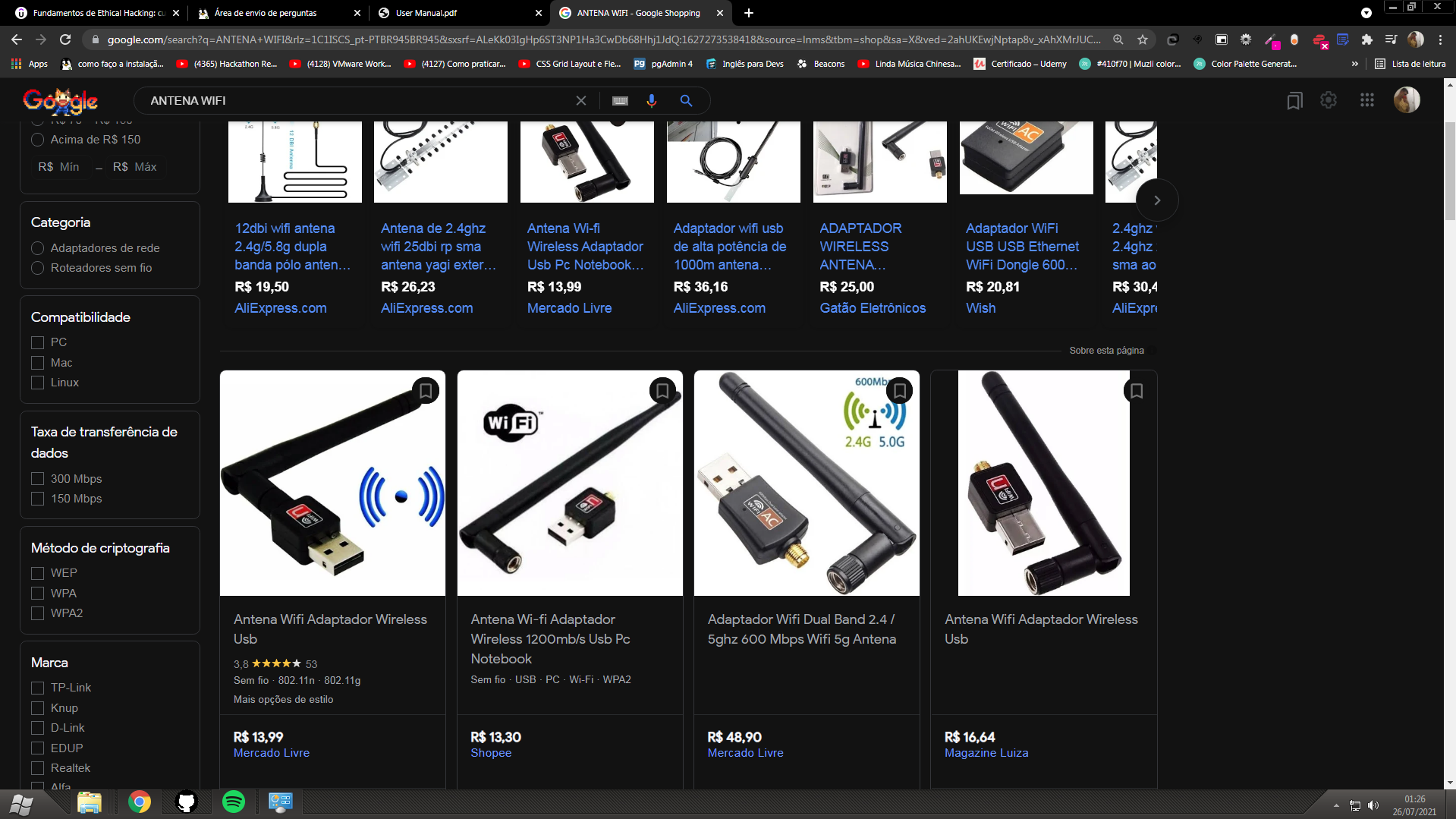The height and width of the screenshot is (819, 1456).
Task: Open the Lista de leitura reading list
Action: (x=1410, y=64)
